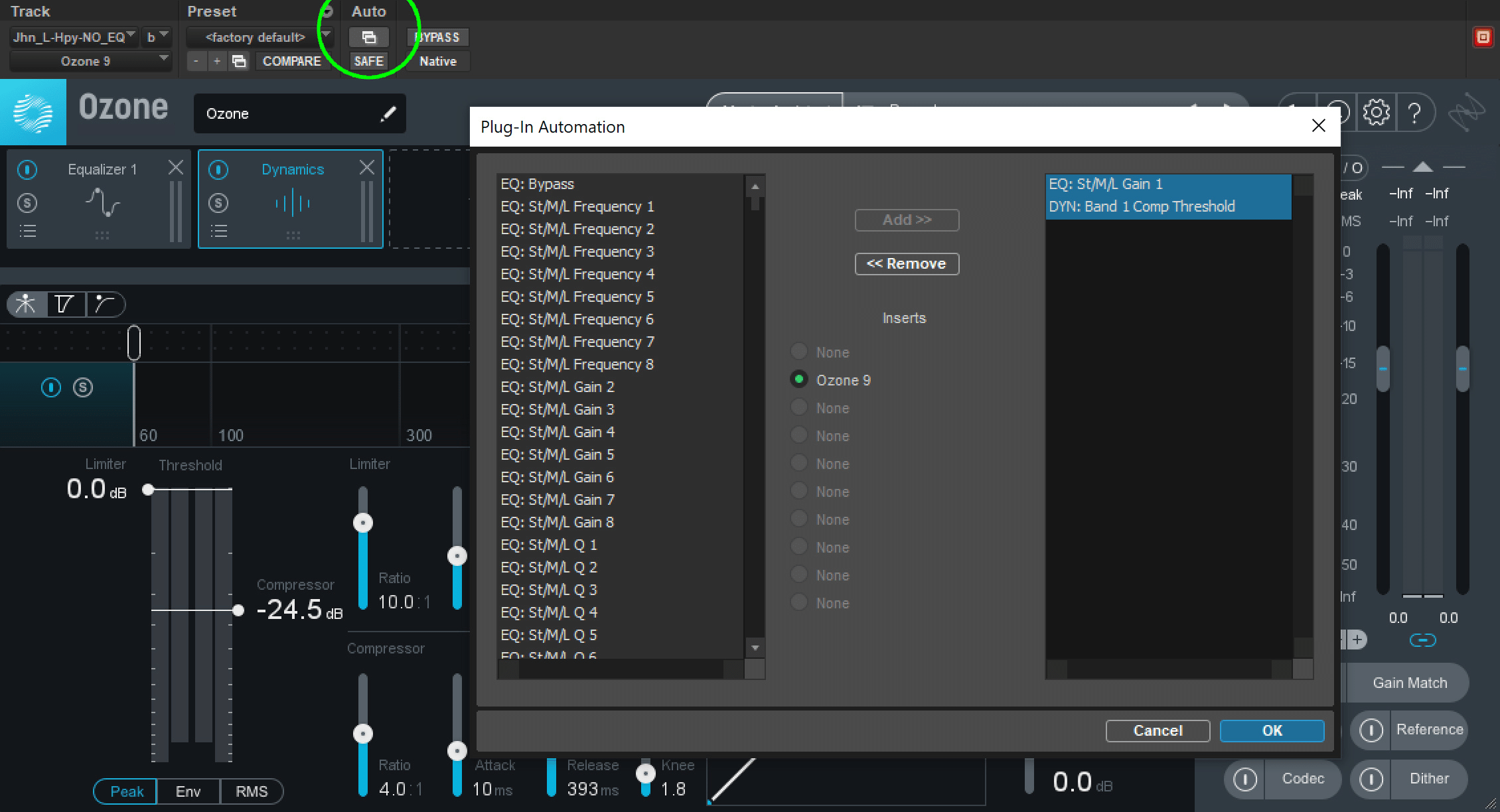Click the COMPARE button
The image size is (1500, 812).
291,61
